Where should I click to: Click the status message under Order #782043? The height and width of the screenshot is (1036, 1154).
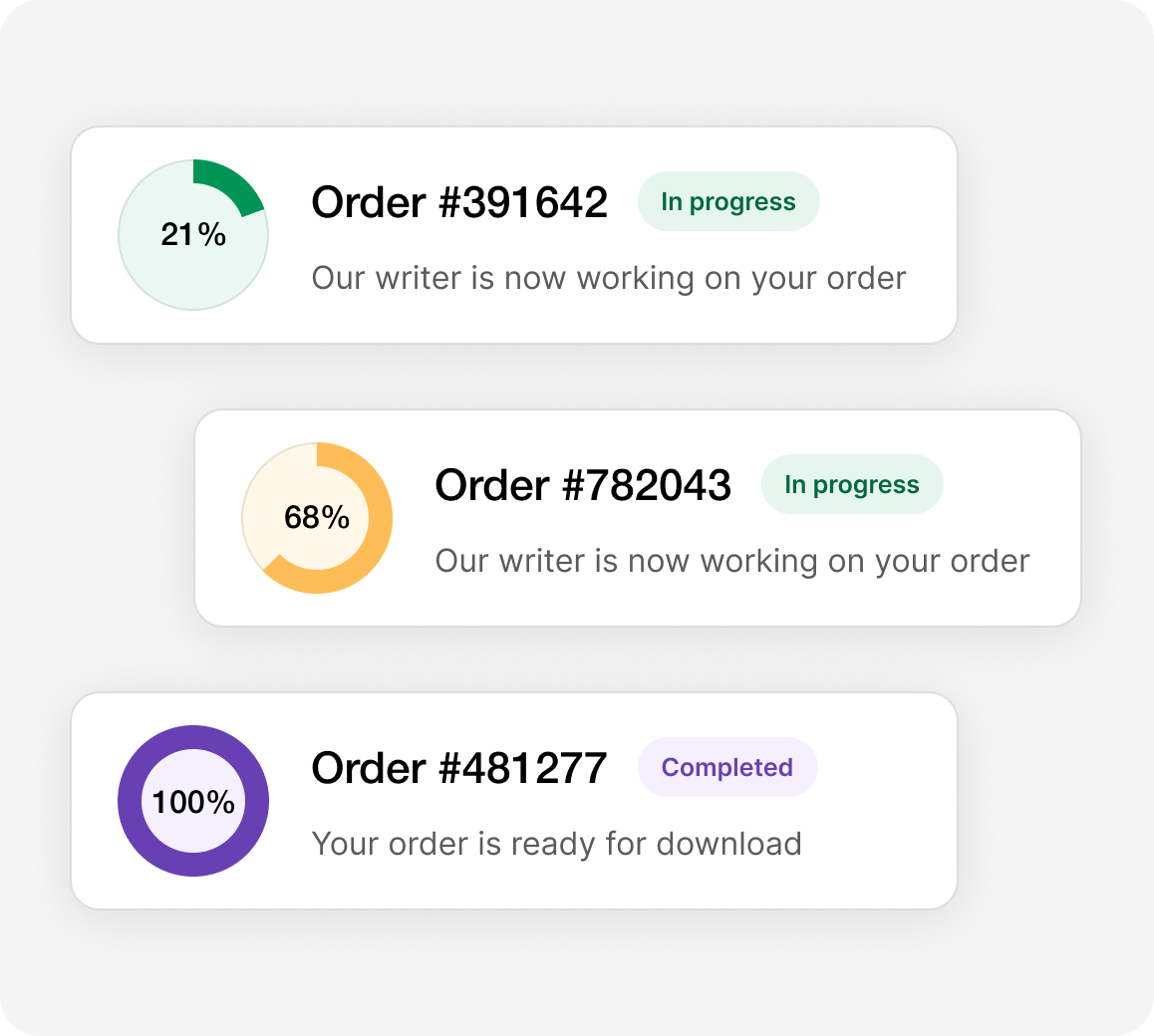pyautogui.click(x=732, y=561)
